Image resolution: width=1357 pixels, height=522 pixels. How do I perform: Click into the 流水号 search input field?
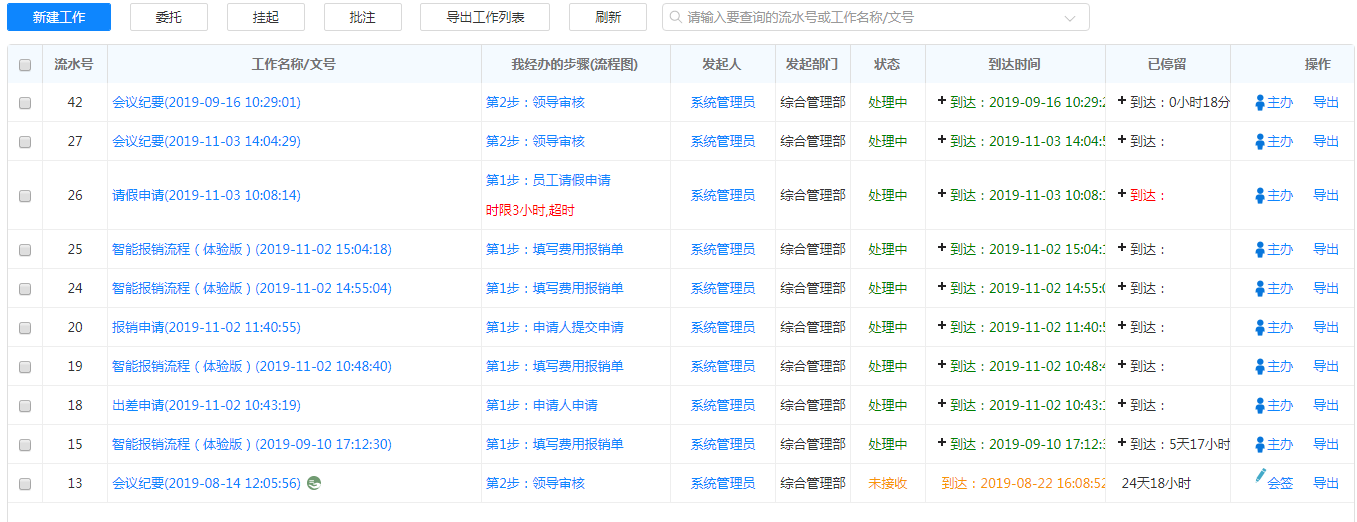click(x=870, y=17)
